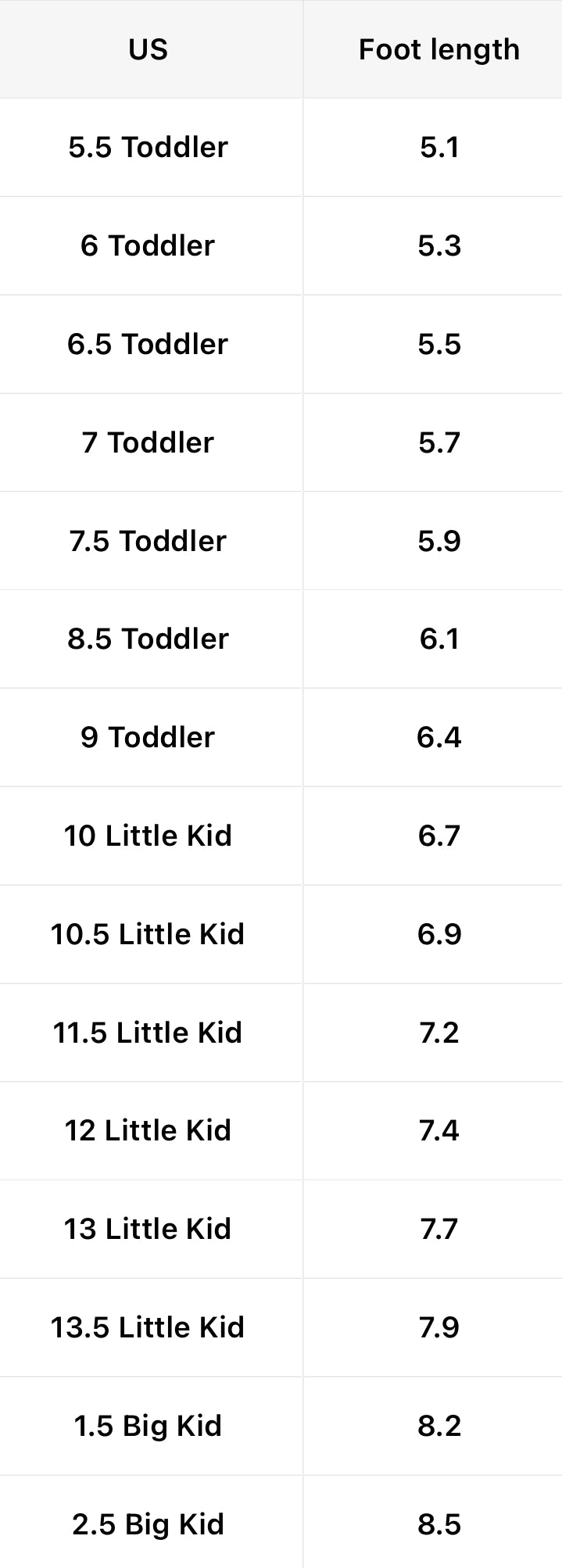Click the 6.4 foot length value
The image size is (562, 1568).
point(439,737)
